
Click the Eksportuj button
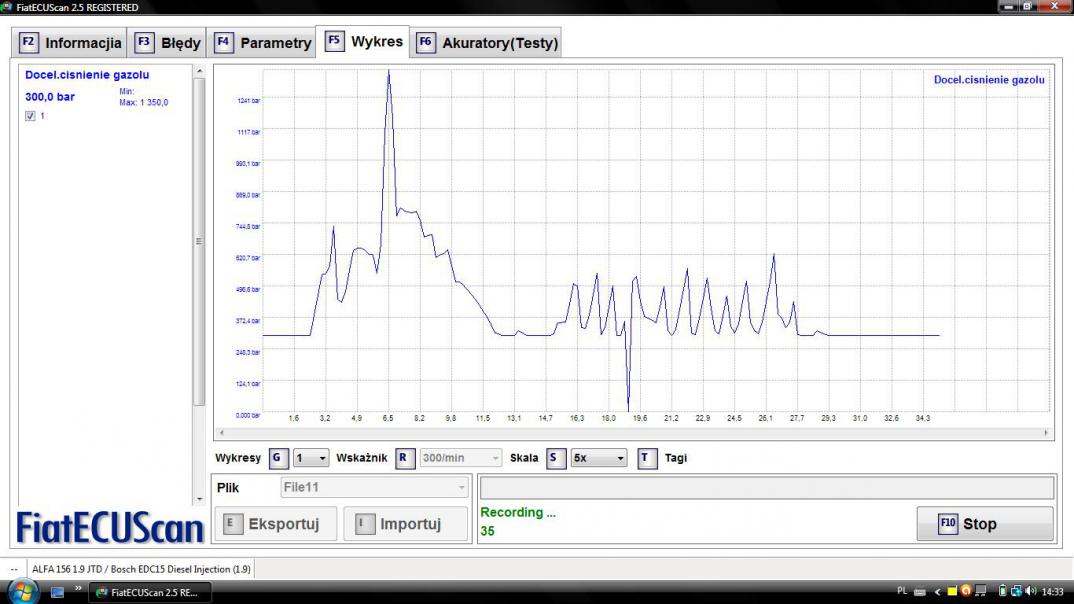point(273,524)
